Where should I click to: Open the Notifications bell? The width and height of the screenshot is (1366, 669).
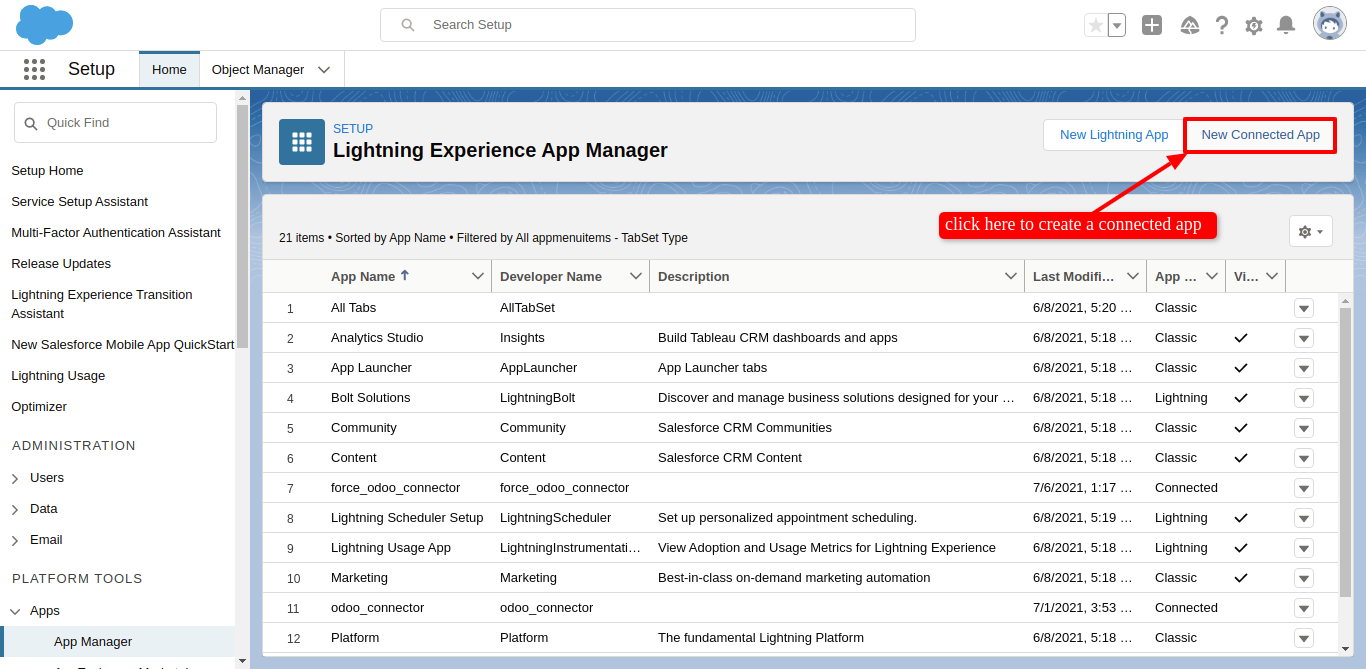coord(1286,25)
